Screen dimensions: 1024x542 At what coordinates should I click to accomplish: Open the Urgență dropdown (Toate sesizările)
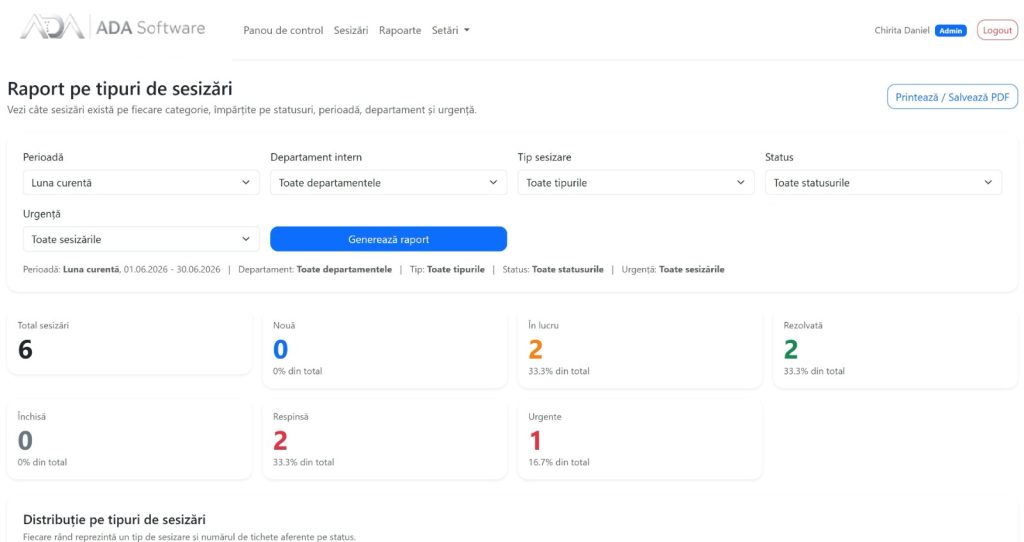coord(141,239)
